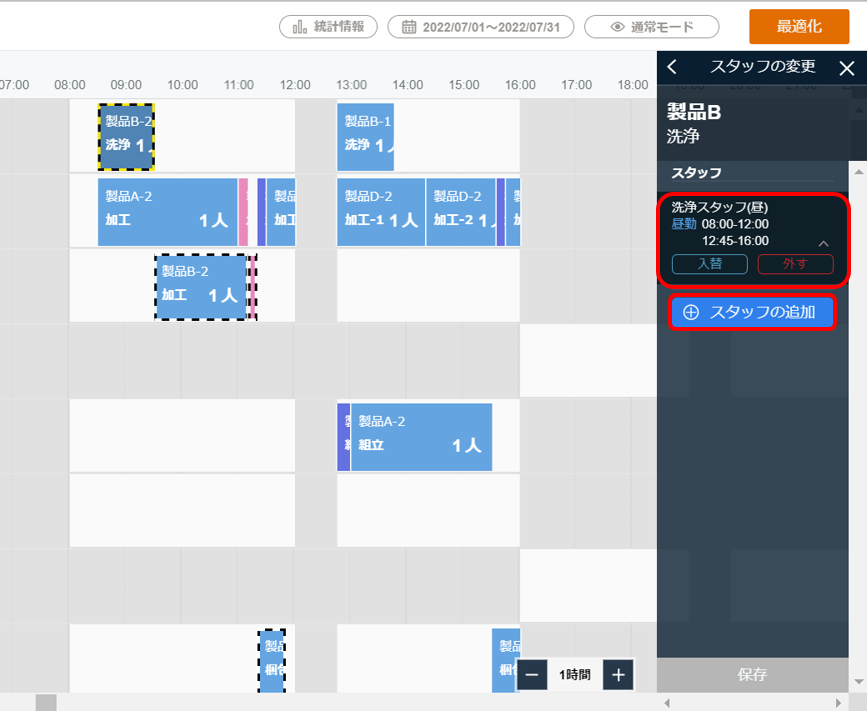Select the 梱包 task block near 16:00
Screen dimensions: 868x712
pos(506,661)
